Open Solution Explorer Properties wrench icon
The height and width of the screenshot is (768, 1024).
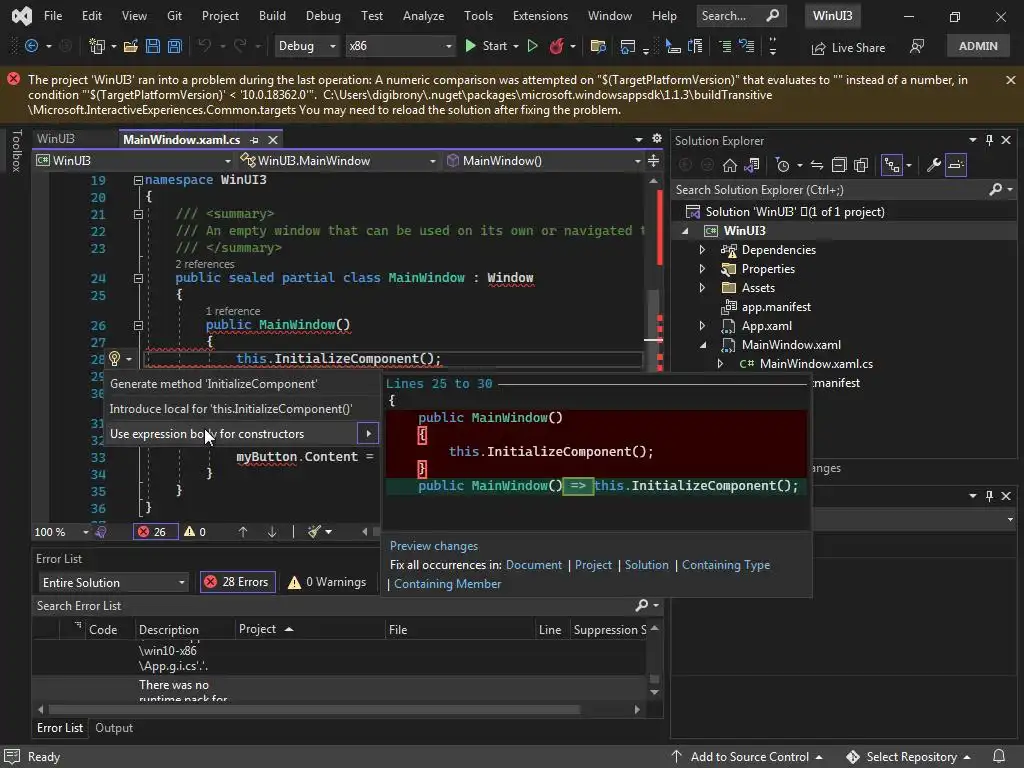coord(933,165)
